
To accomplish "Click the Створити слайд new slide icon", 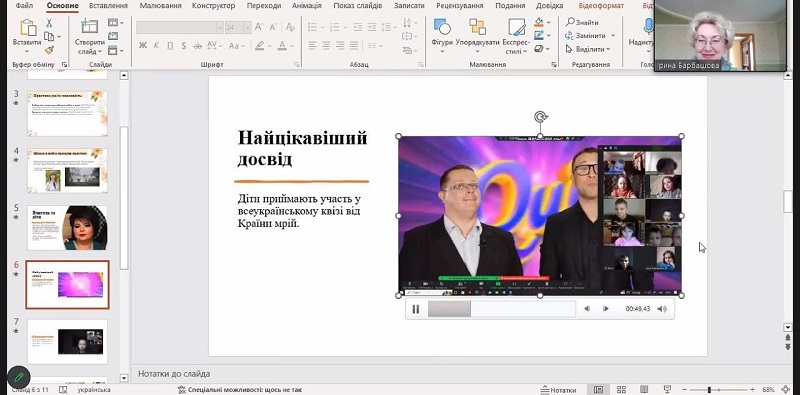I will coord(90,27).
